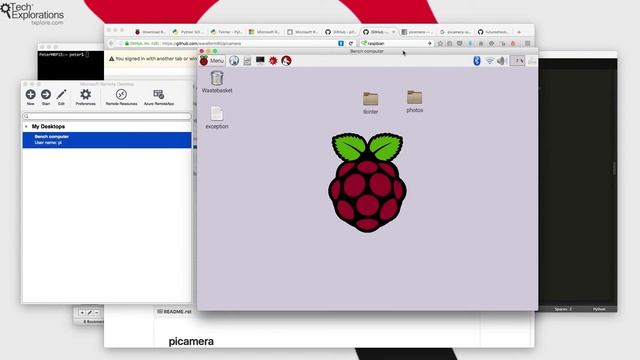Image resolution: width=640 pixels, height=360 pixels.
Task: Launch the web browser globe icon in Pi panel
Action: [234, 61]
